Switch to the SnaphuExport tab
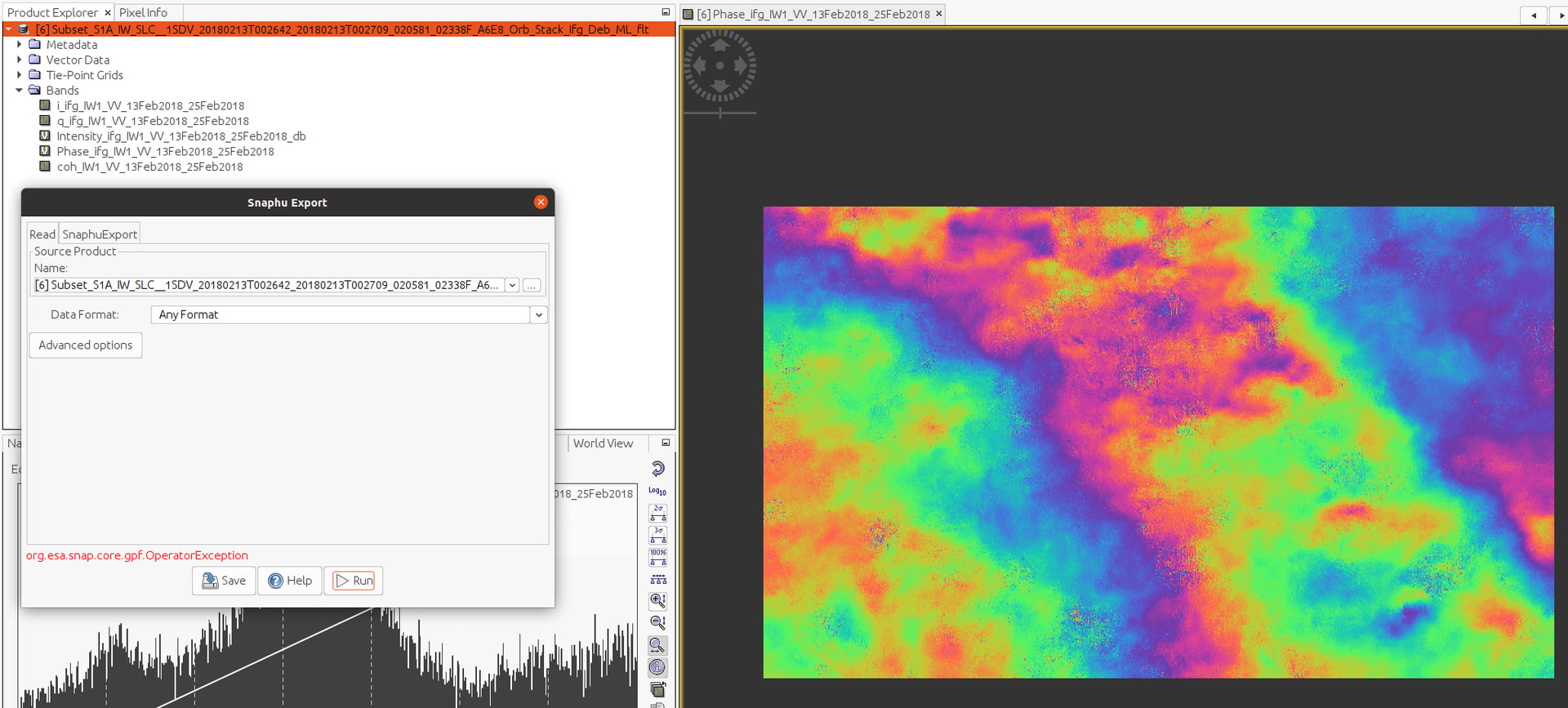 [x=100, y=234]
